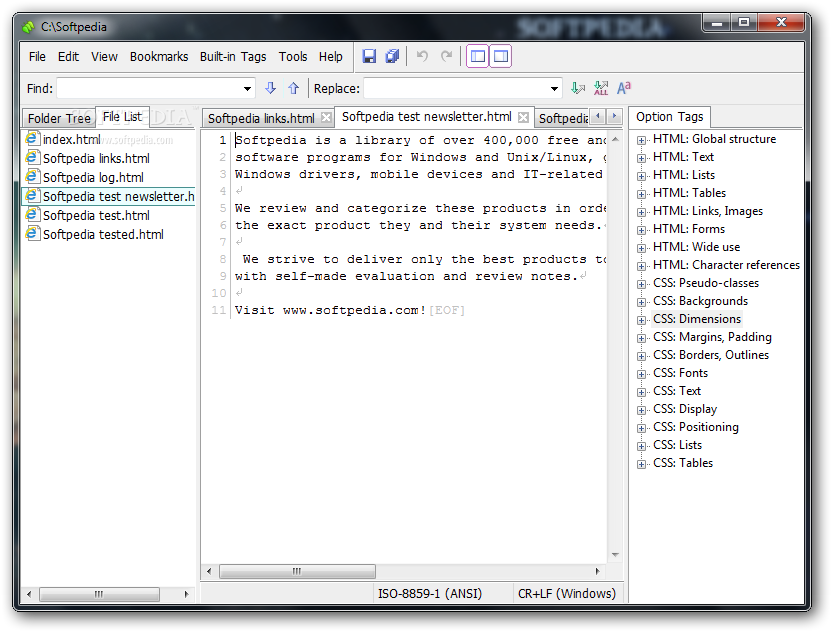Select the CSS: Positioning tree item

696,427
